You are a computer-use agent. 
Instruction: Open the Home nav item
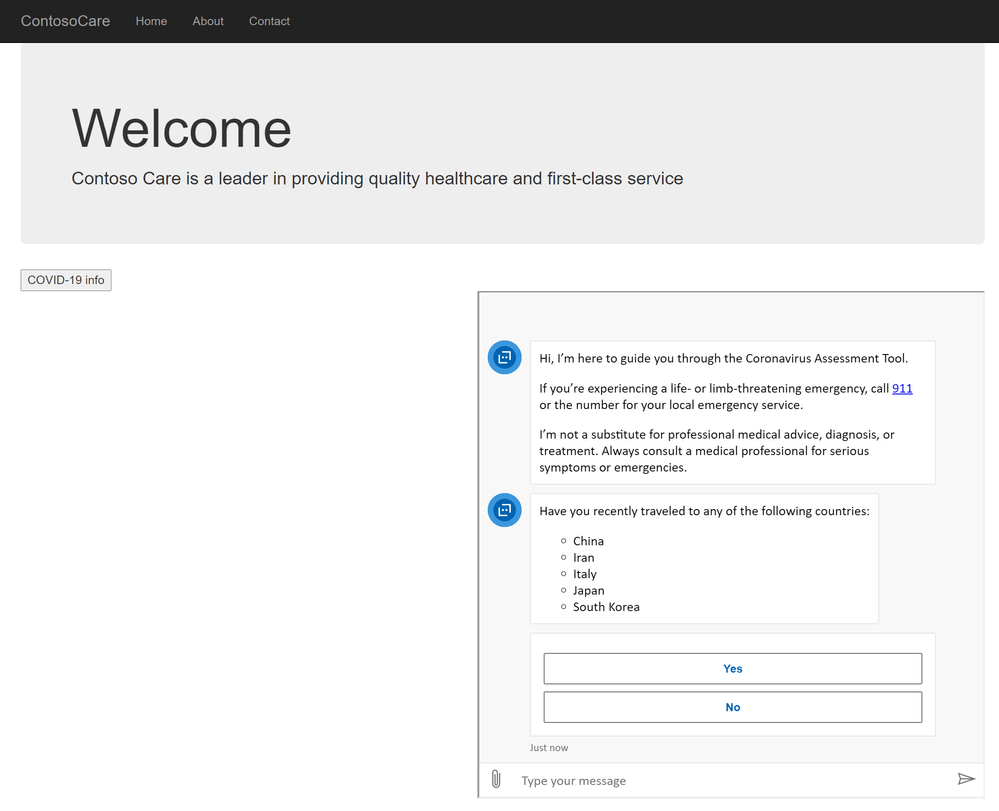(151, 21)
